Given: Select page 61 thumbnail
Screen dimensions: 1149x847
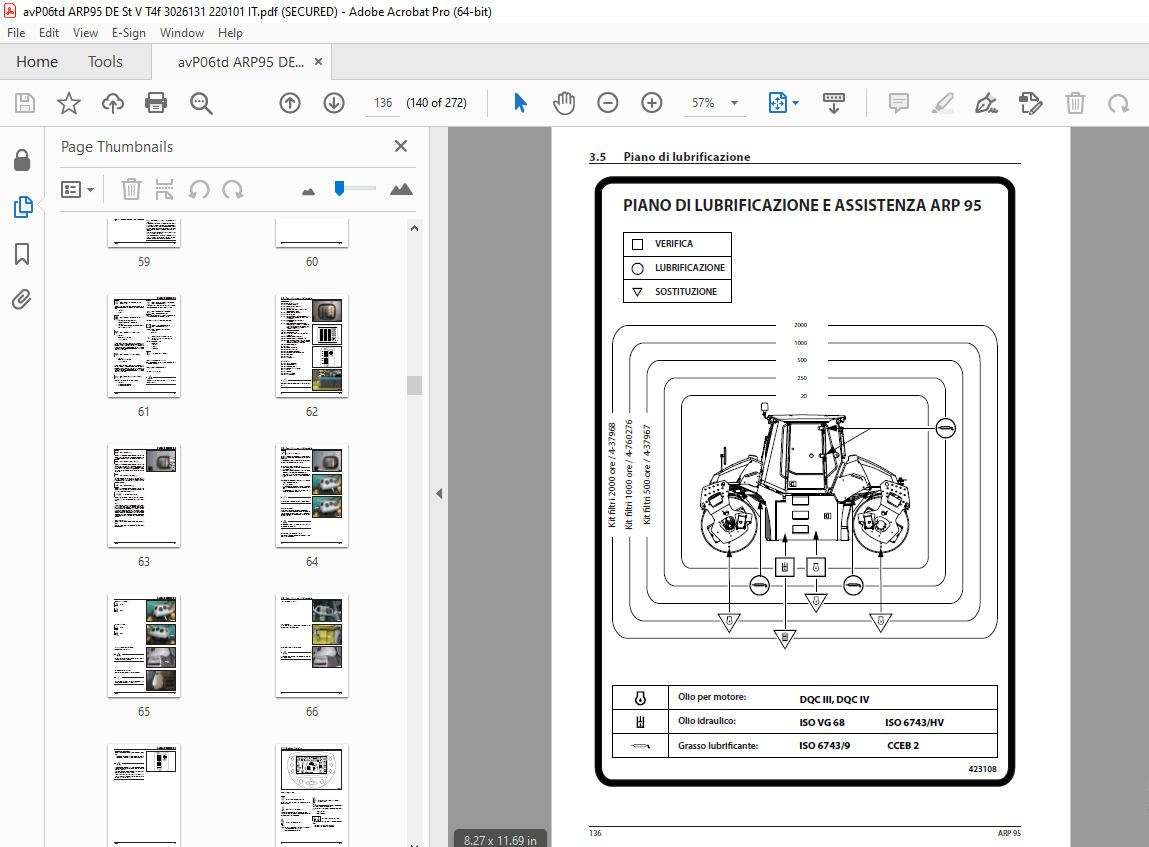Looking at the screenshot, I should [x=144, y=346].
